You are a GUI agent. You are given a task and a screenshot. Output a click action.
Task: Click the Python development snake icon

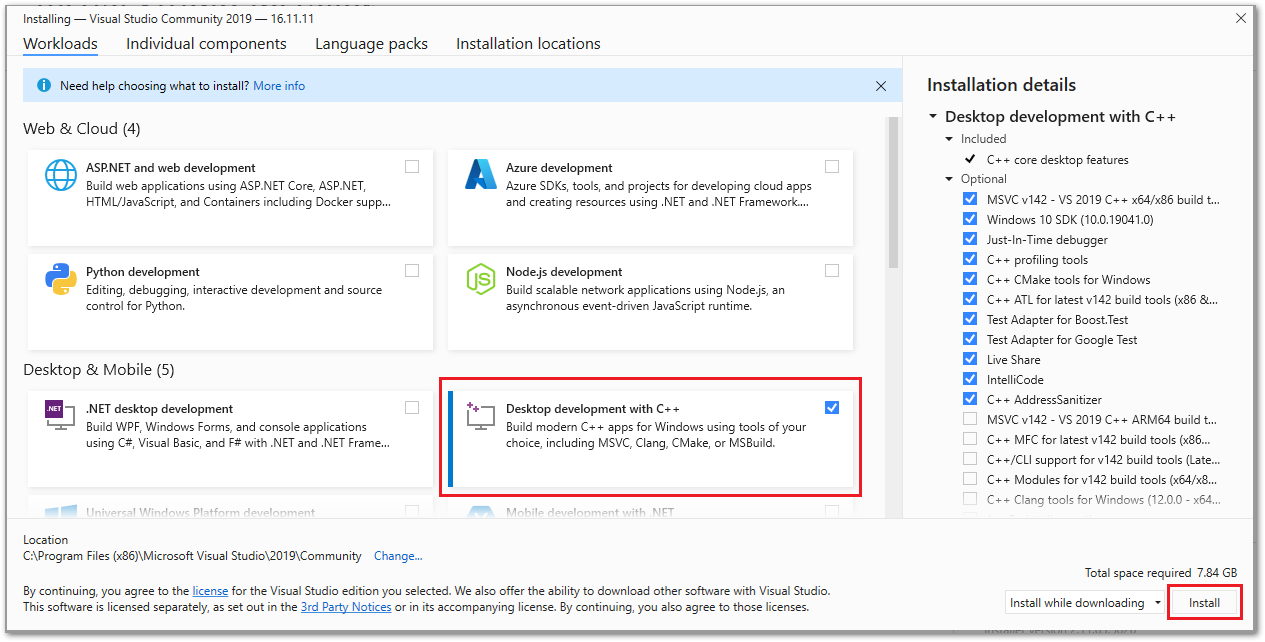point(61,279)
